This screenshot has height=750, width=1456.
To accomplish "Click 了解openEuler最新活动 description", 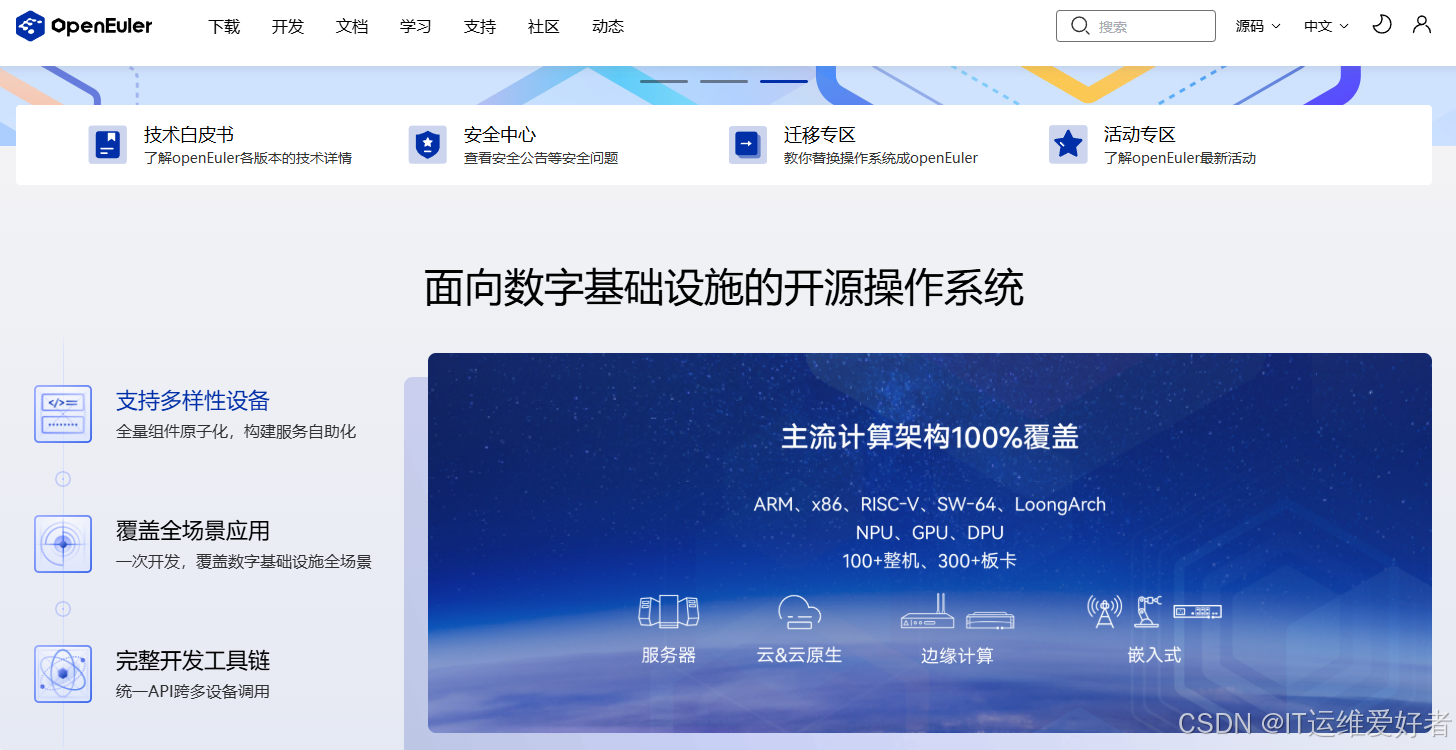I will (x=1180, y=158).
